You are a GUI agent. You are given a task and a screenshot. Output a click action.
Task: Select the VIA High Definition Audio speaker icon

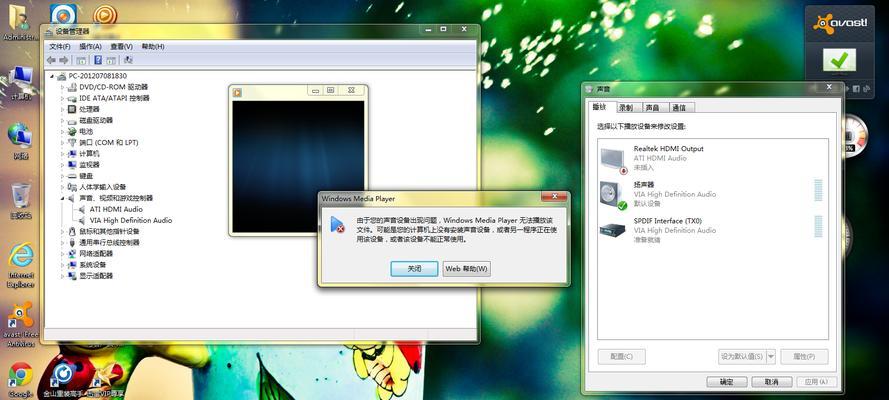coord(82,220)
